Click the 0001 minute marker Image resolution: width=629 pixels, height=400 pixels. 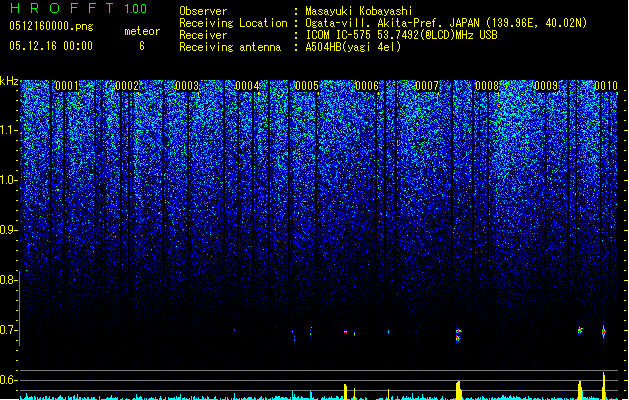[67, 86]
